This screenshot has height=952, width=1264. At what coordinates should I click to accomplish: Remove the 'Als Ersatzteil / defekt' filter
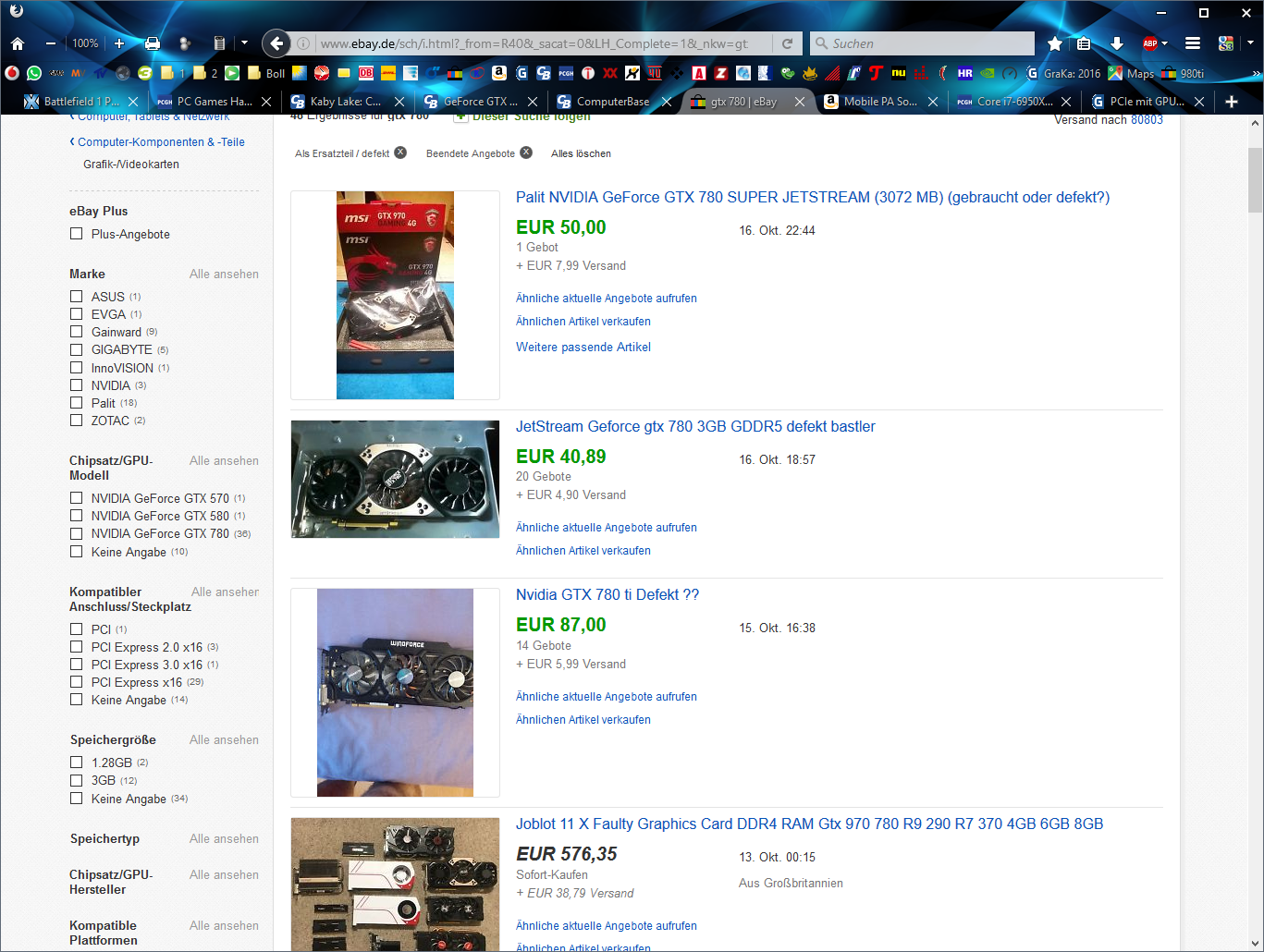(400, 153)
